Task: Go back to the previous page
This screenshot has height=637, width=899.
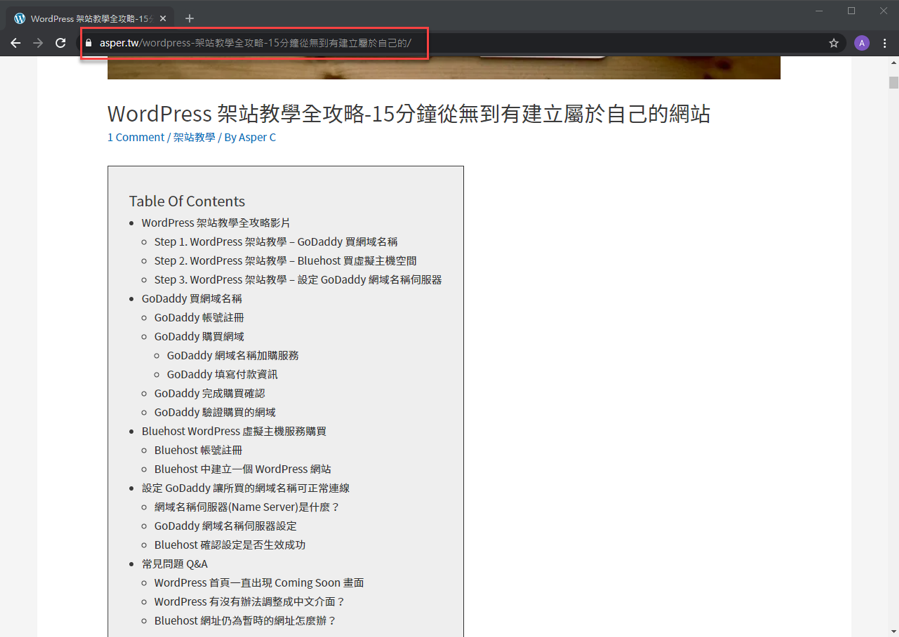Action: pyautogui.click(x=15, y=43)
